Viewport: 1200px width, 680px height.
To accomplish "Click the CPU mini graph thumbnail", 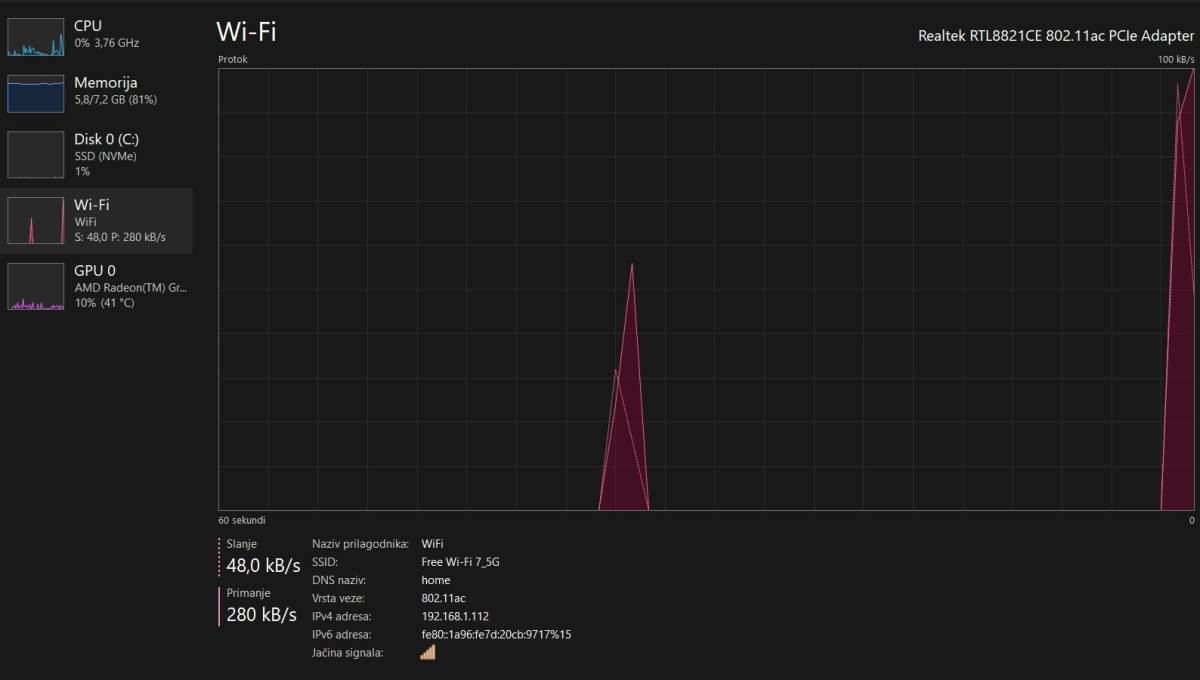I will [x=35, y=36].
